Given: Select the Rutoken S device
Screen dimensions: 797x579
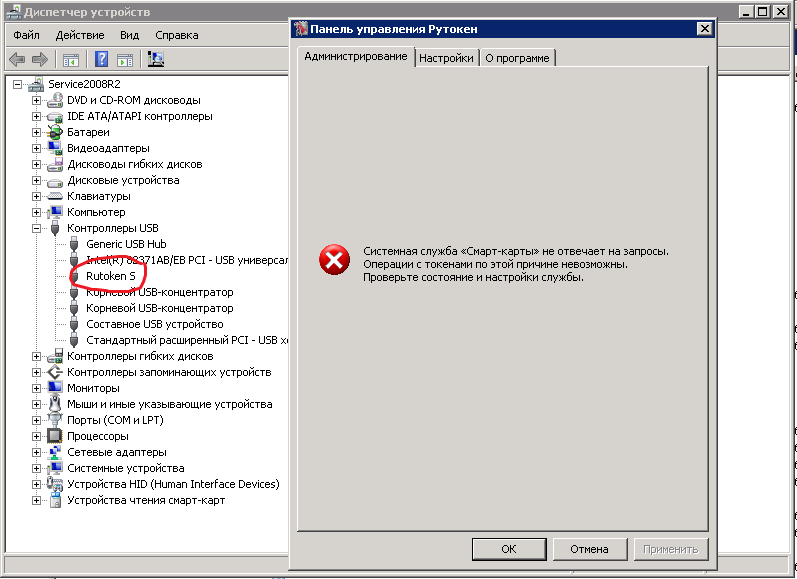Looking at the screenshot, I should [110, 276].
